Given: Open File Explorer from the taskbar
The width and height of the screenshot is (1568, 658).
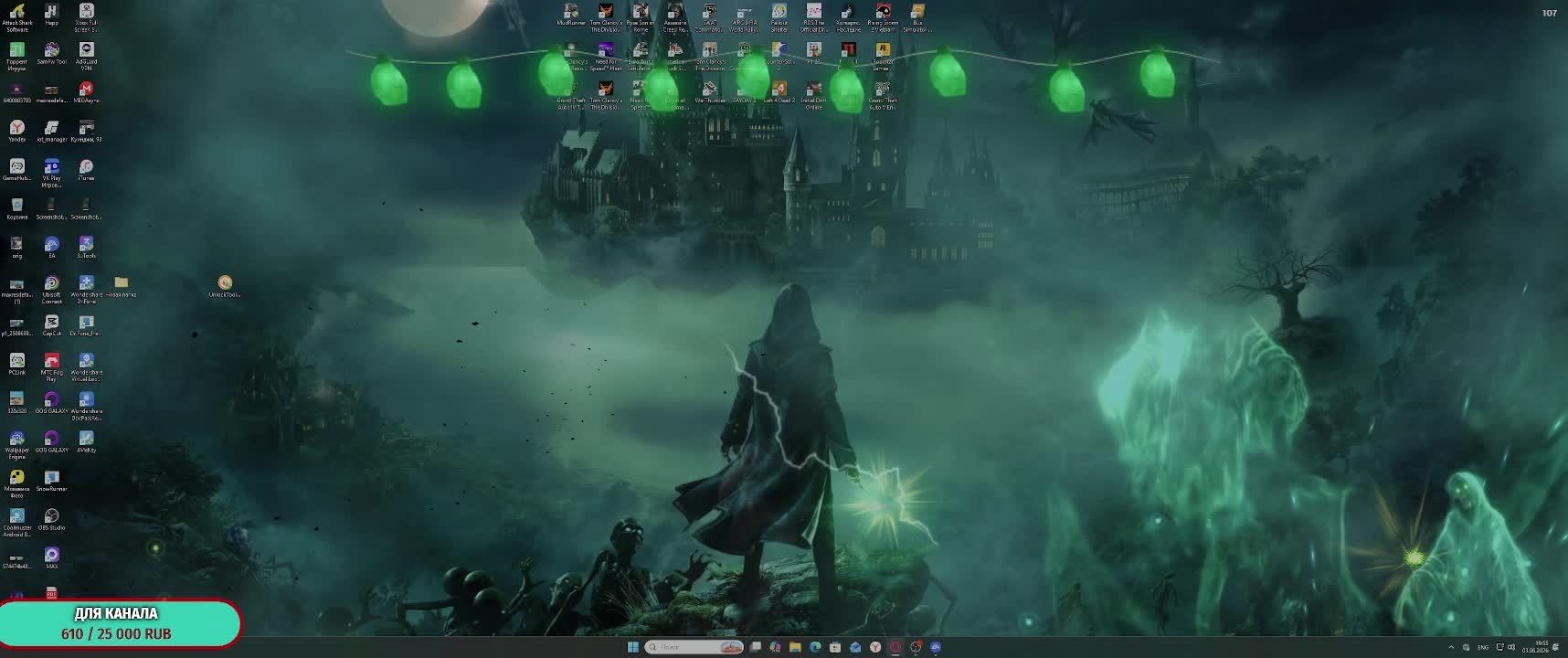Looking at the screenshot, I should [795, 647].
